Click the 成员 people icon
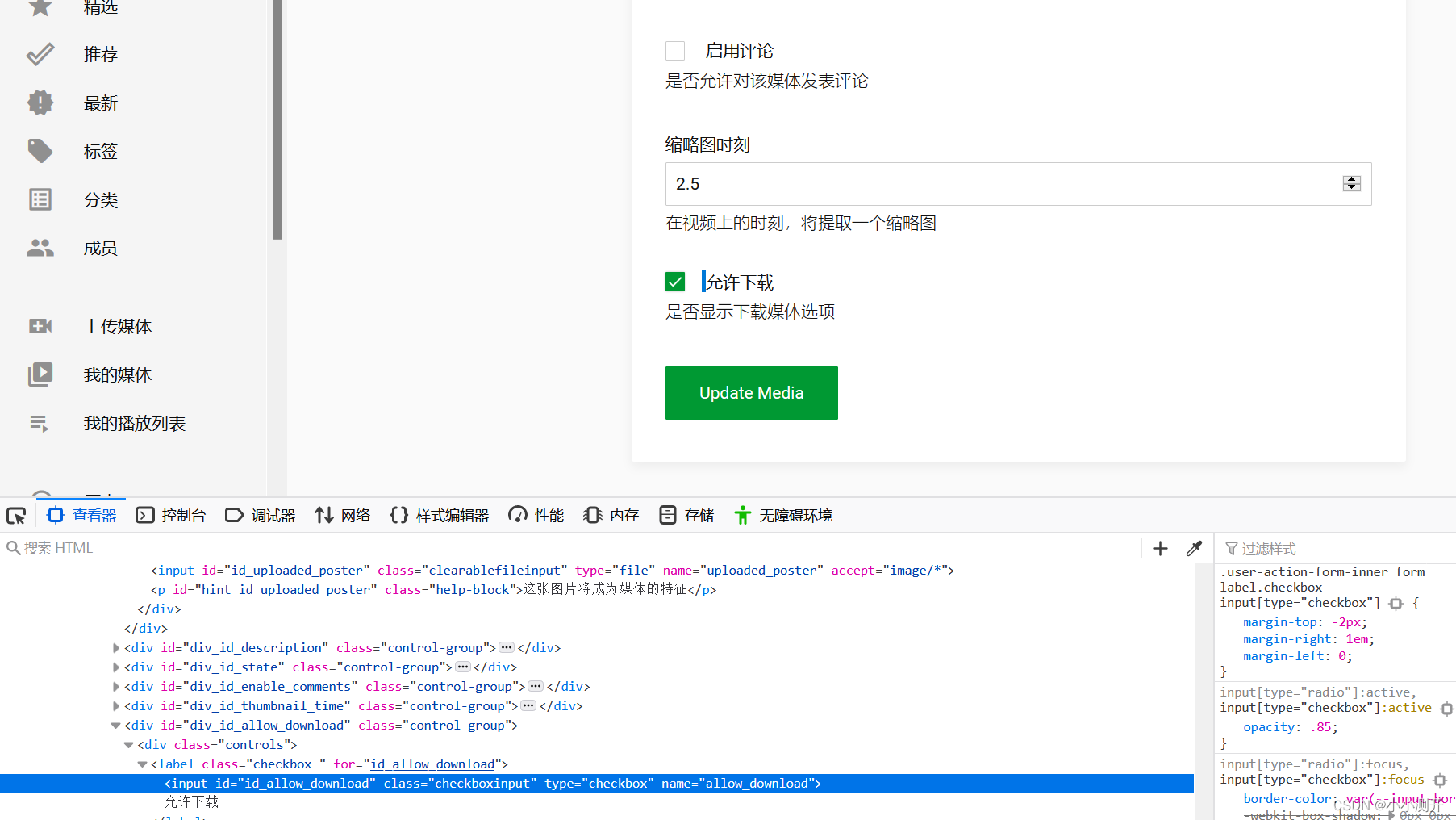This screenshot has height=820, width=1456. [x=40, y=248]
